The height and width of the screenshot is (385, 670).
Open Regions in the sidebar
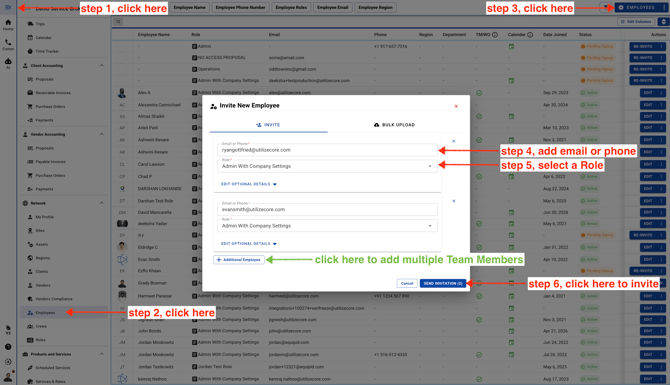tap(43, 258)
